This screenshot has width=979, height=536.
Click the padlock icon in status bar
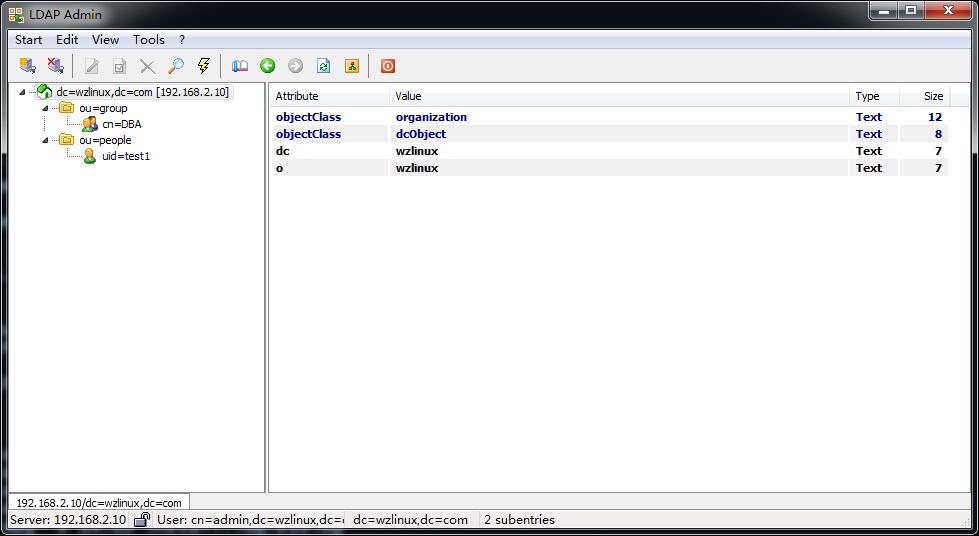coord(142,519)
